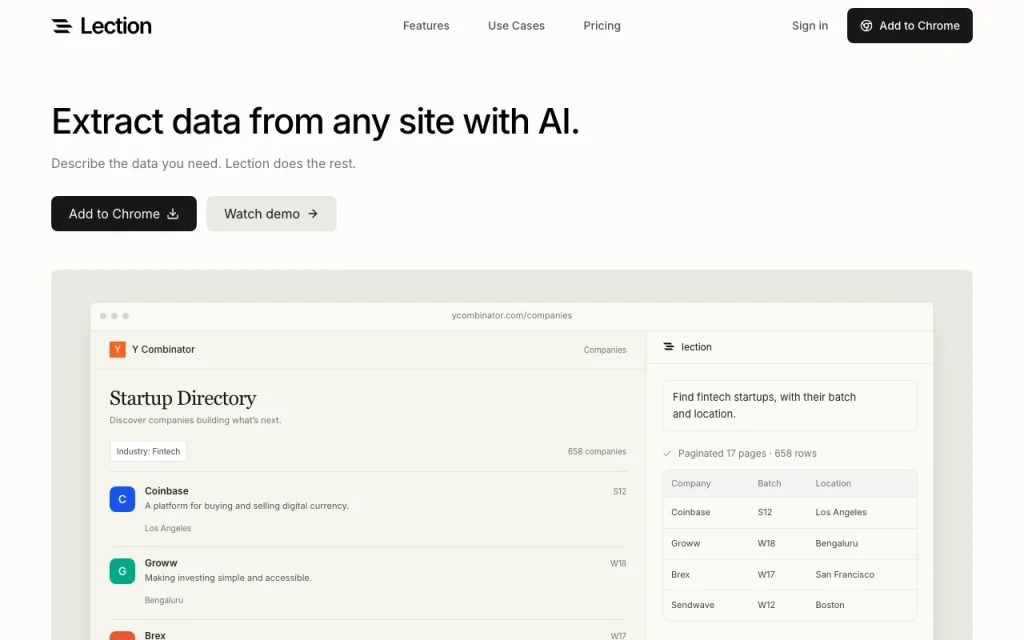Click the Lection logo in the header
The width and height of the screenshot is (1024, 640).
point(101,26)
